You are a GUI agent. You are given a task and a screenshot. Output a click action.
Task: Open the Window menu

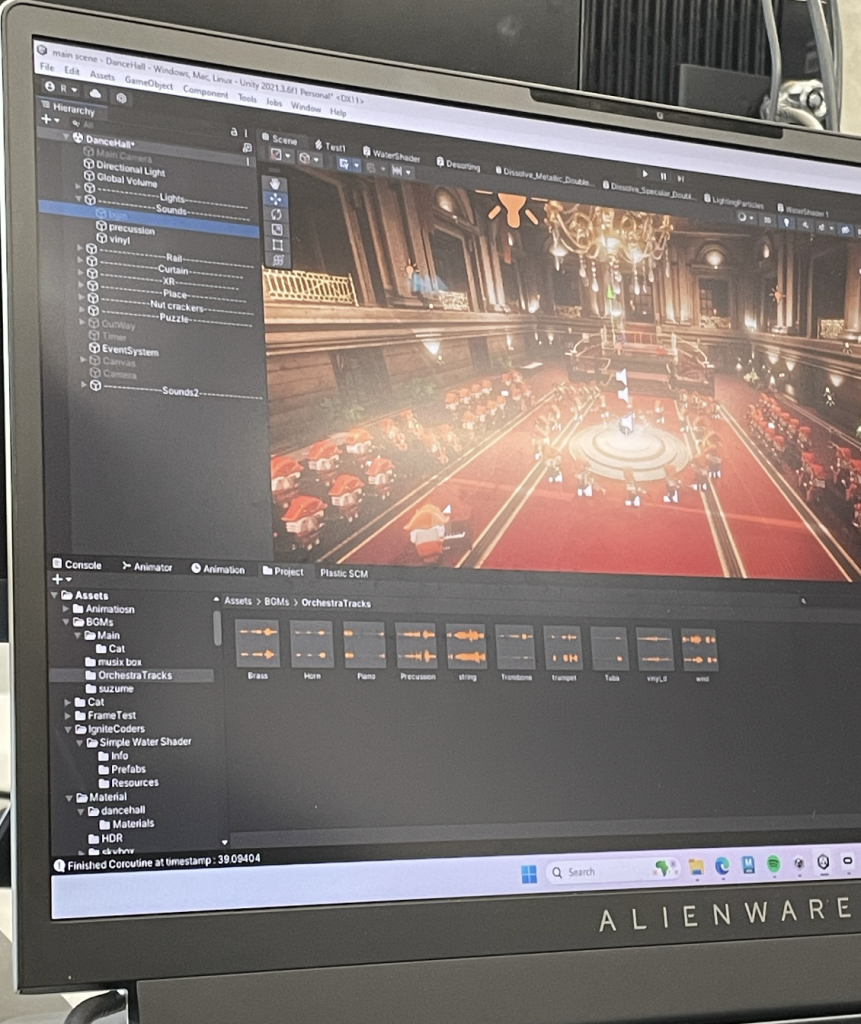(x=306, y=107)
